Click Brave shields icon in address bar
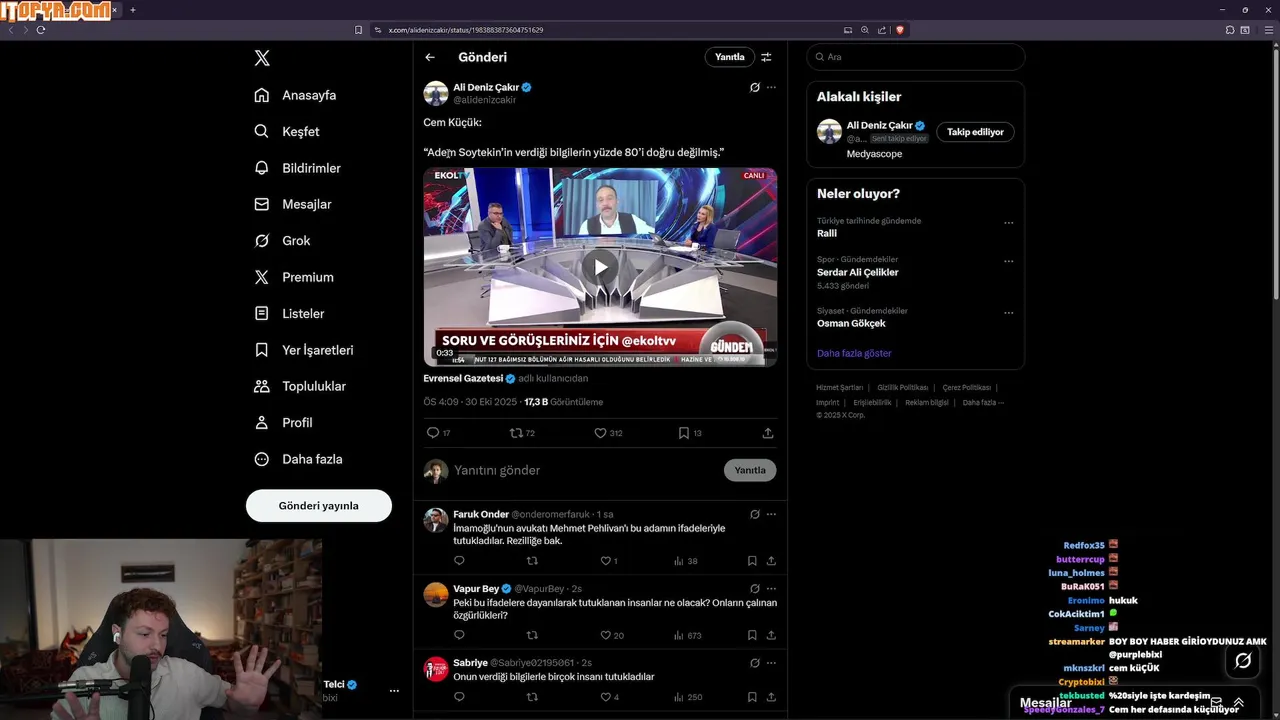The width and height of the screenshot is (1280, 720). click(900, 30)
